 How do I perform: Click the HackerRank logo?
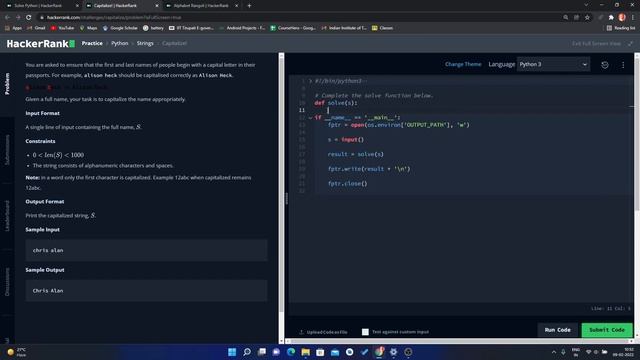[41, 44]
